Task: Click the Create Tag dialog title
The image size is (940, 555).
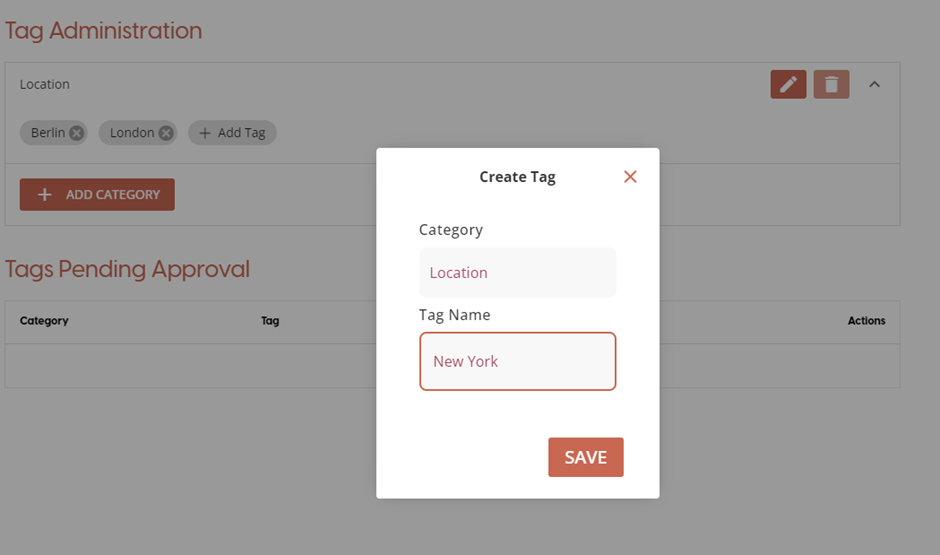Action: click(517, 177)
